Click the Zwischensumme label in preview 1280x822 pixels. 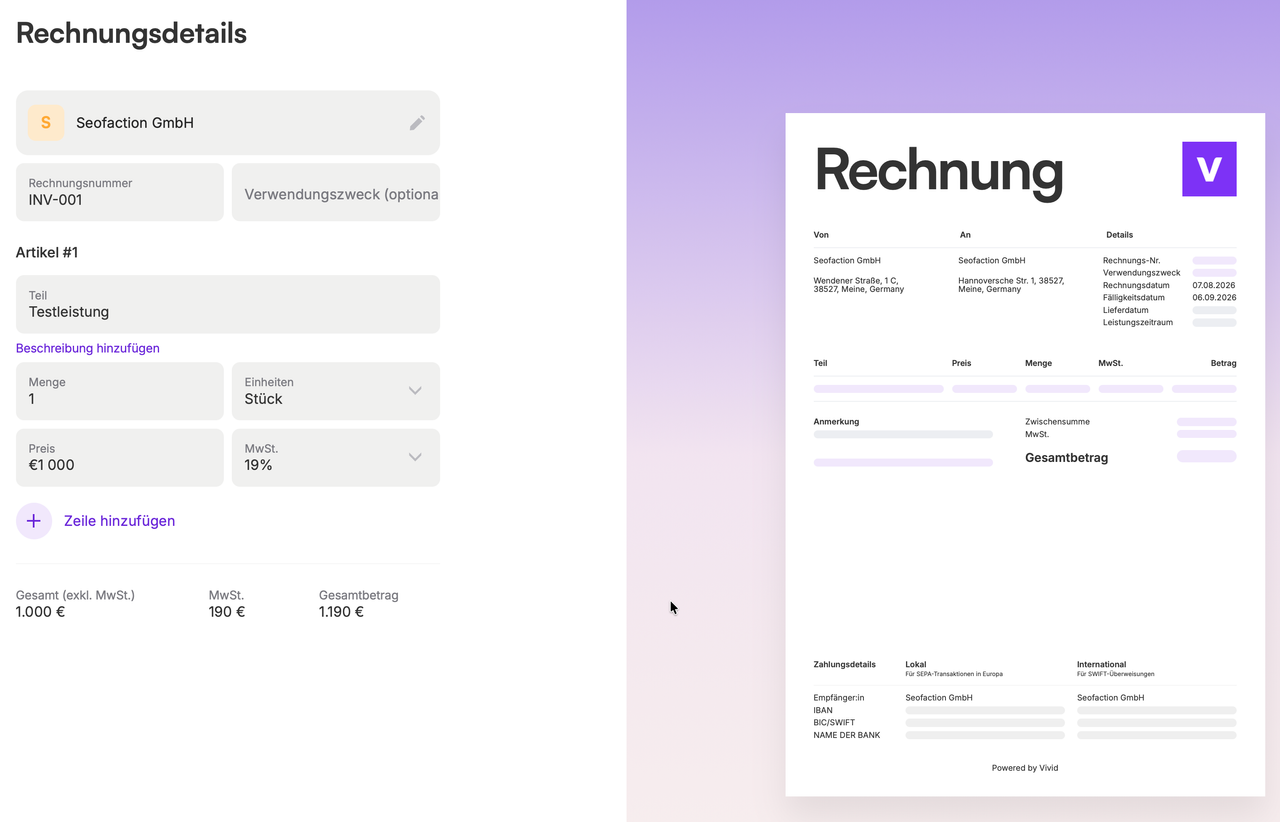tap(1058, 422)
